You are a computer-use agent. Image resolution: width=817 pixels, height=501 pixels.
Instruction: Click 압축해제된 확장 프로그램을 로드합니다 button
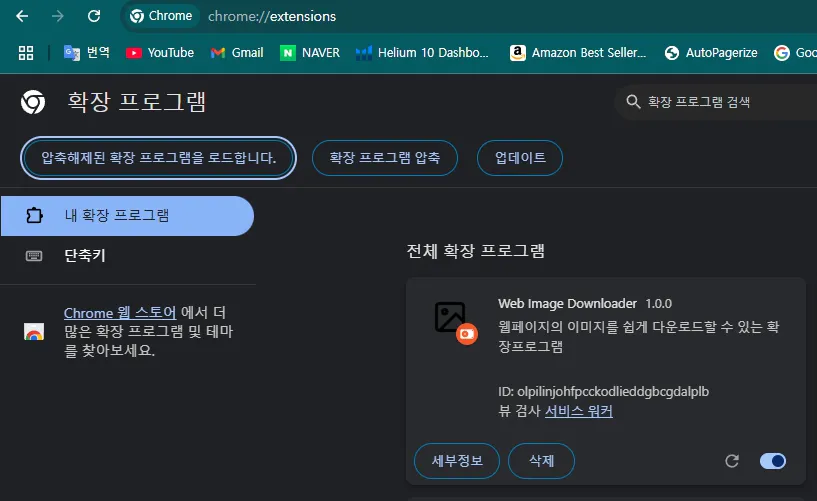click(158, 158)
